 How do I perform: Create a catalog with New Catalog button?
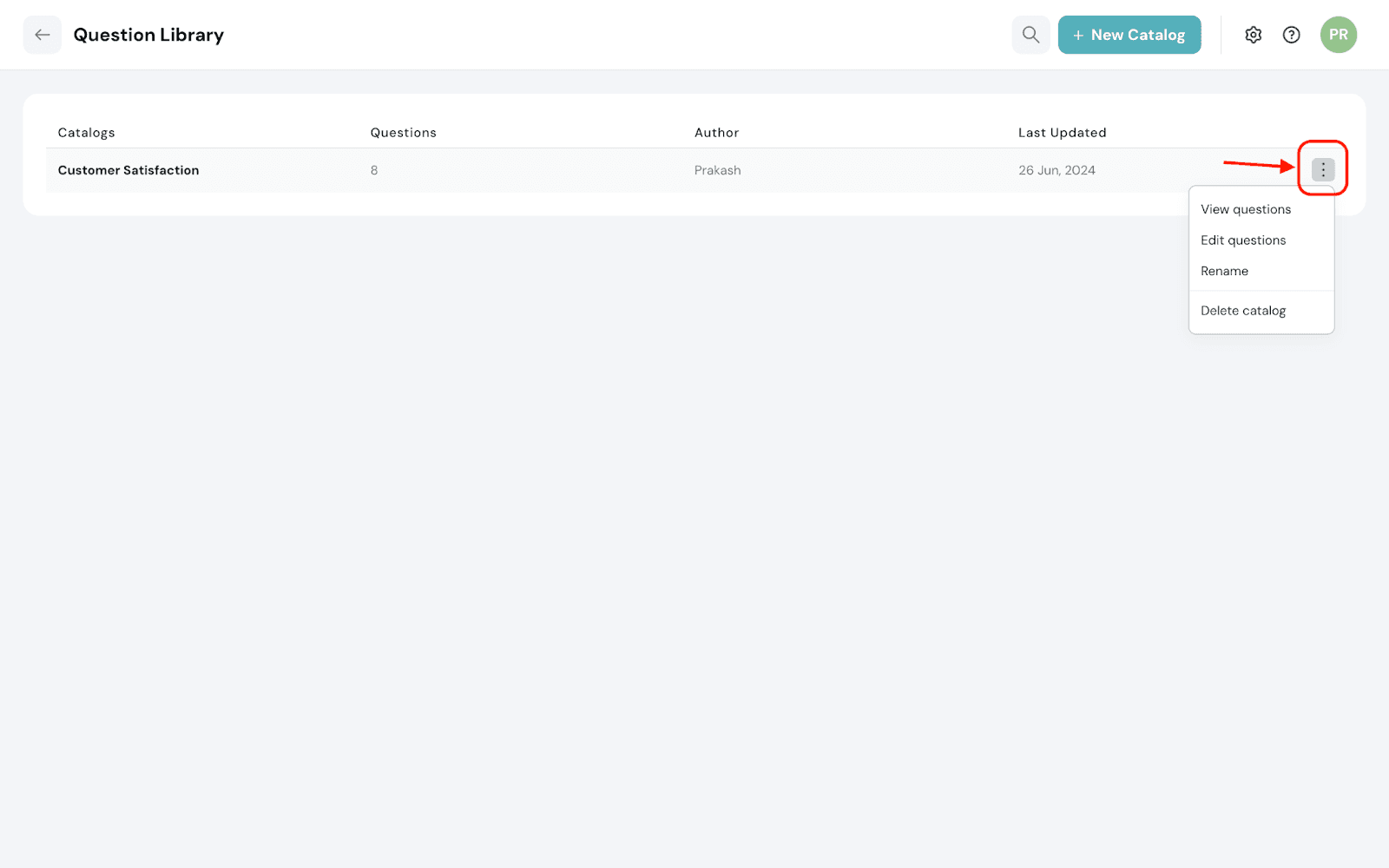pos(1129,35)
